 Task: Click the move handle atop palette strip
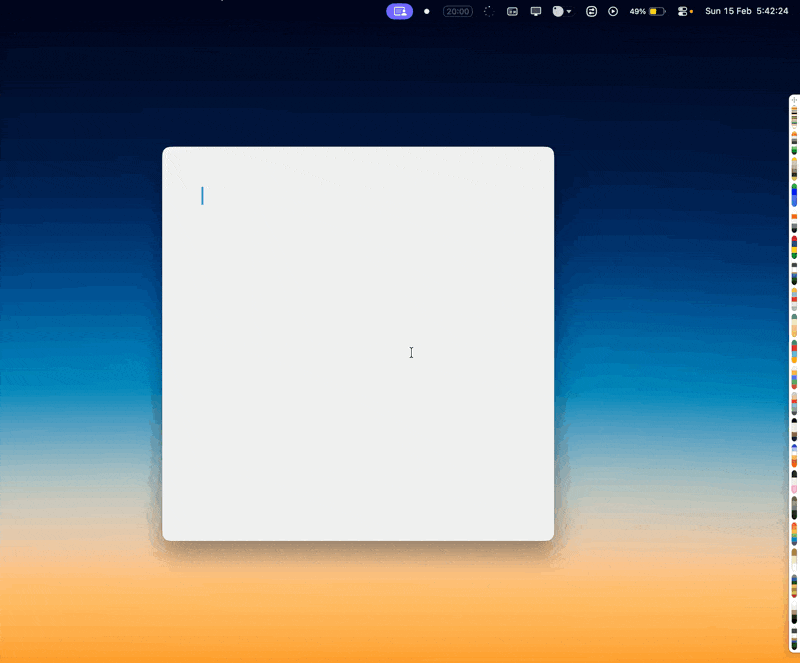pyautogui.click(x=794, y=100)
